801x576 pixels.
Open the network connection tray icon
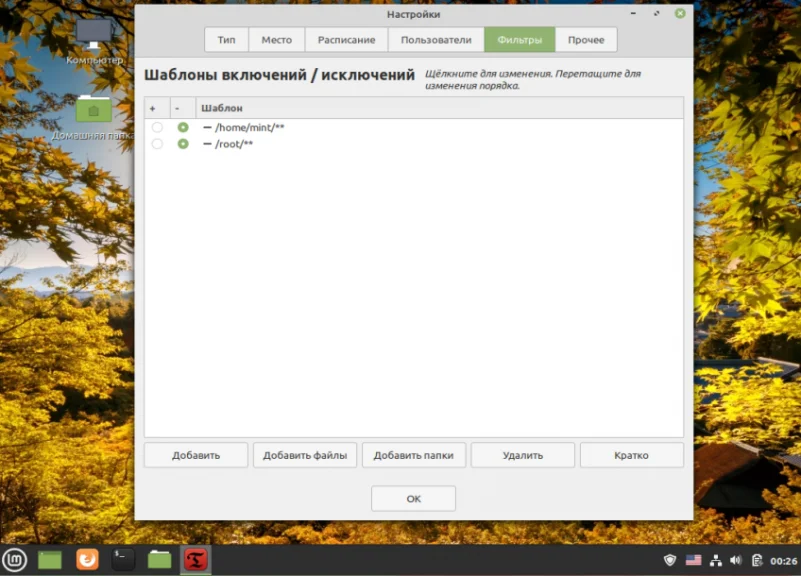pyautogui.click(x=716, y=560)
